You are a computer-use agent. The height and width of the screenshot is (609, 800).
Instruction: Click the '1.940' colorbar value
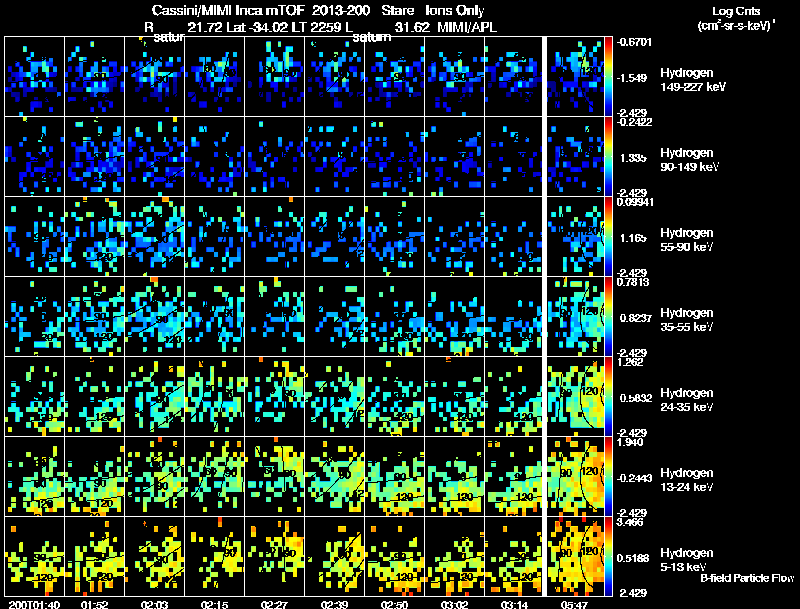pyautogui.click(x=630, y=442)
